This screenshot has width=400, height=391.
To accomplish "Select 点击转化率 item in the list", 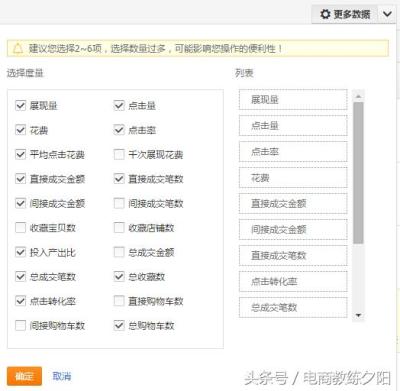I will pos(293,281).
